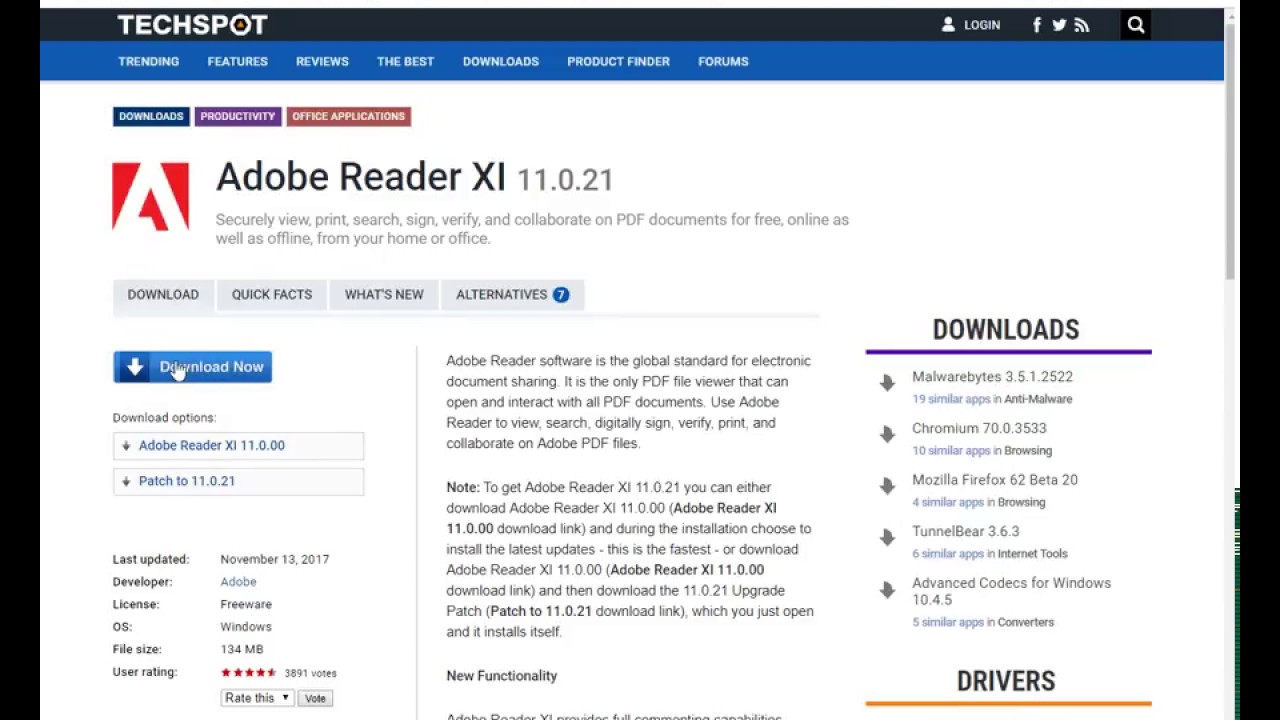Click the DOWNLOADS sidebar heading
The image size is (1280, 720).
click(1006, 329)
